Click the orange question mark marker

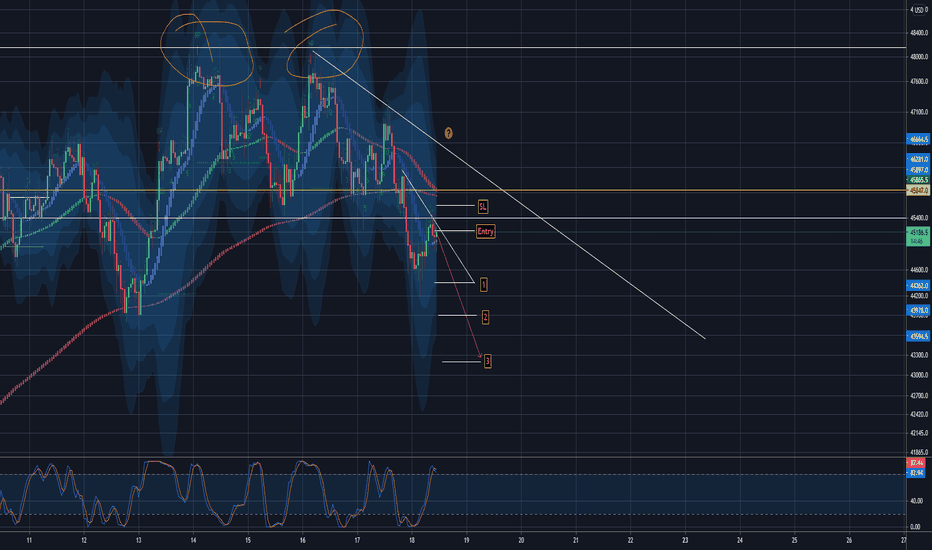click(448, 133)
